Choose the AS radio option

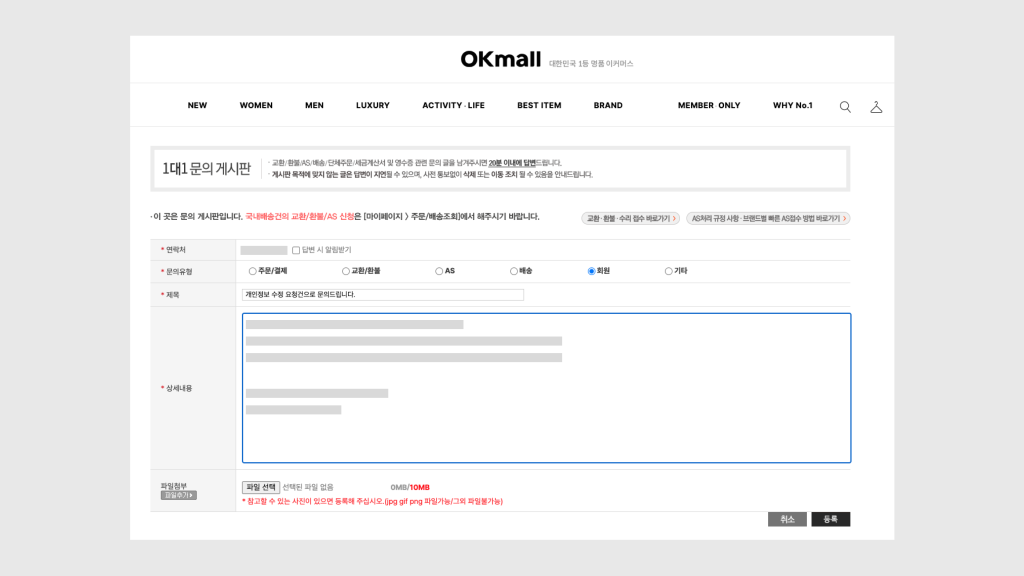[439, 271]
